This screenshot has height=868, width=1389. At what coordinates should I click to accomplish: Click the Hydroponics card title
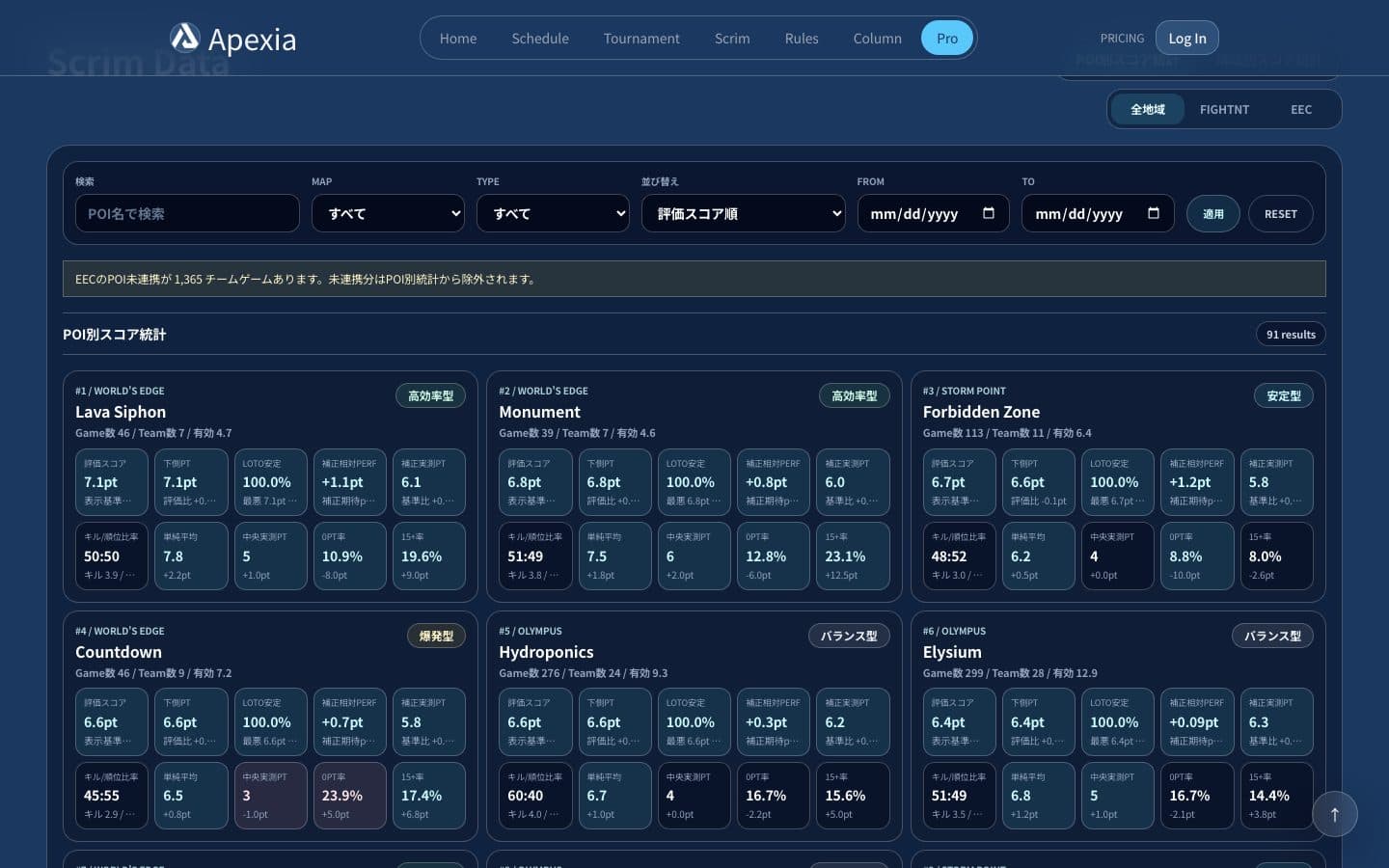point(546,652)
